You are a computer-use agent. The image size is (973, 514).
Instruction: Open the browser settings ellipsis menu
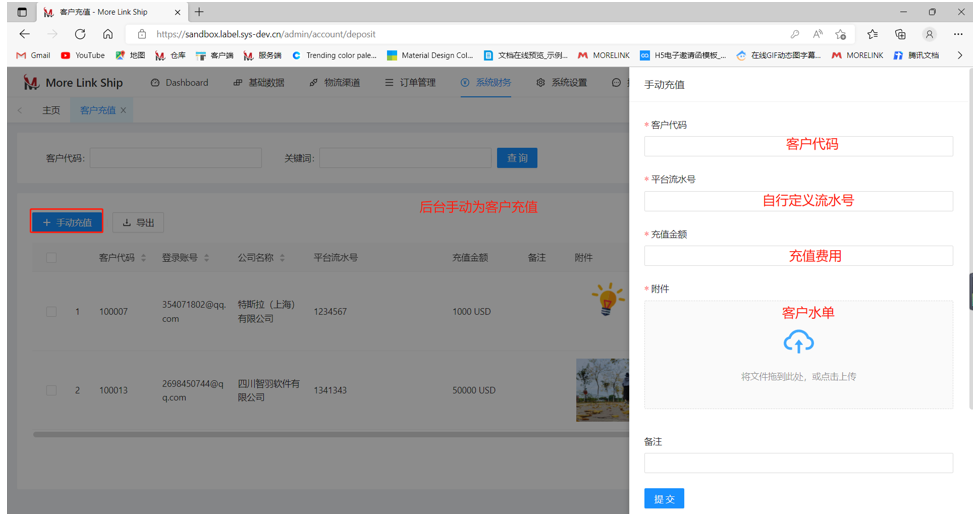957,34
